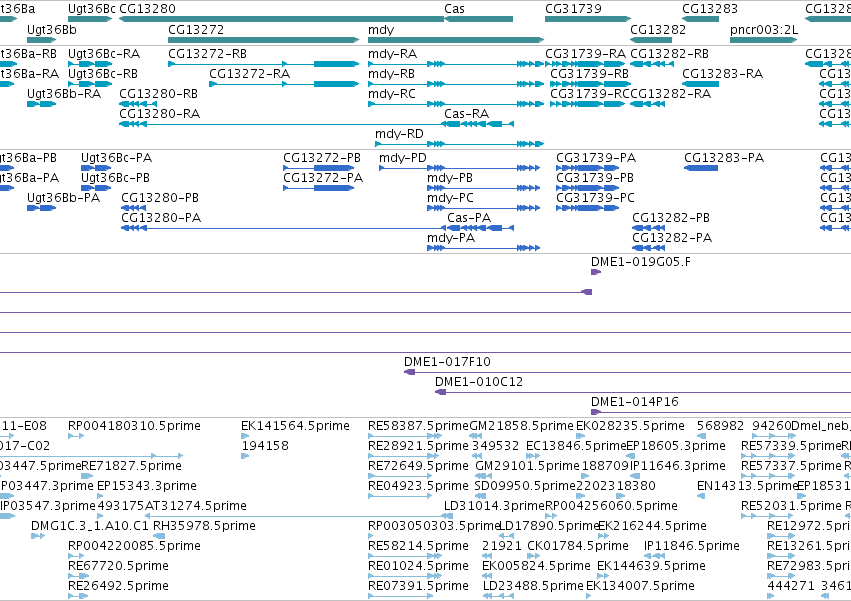Select the Ugt36Bc-RB transcript label
This screenshot has width=851, height=601.
click(x=103, y=74)
